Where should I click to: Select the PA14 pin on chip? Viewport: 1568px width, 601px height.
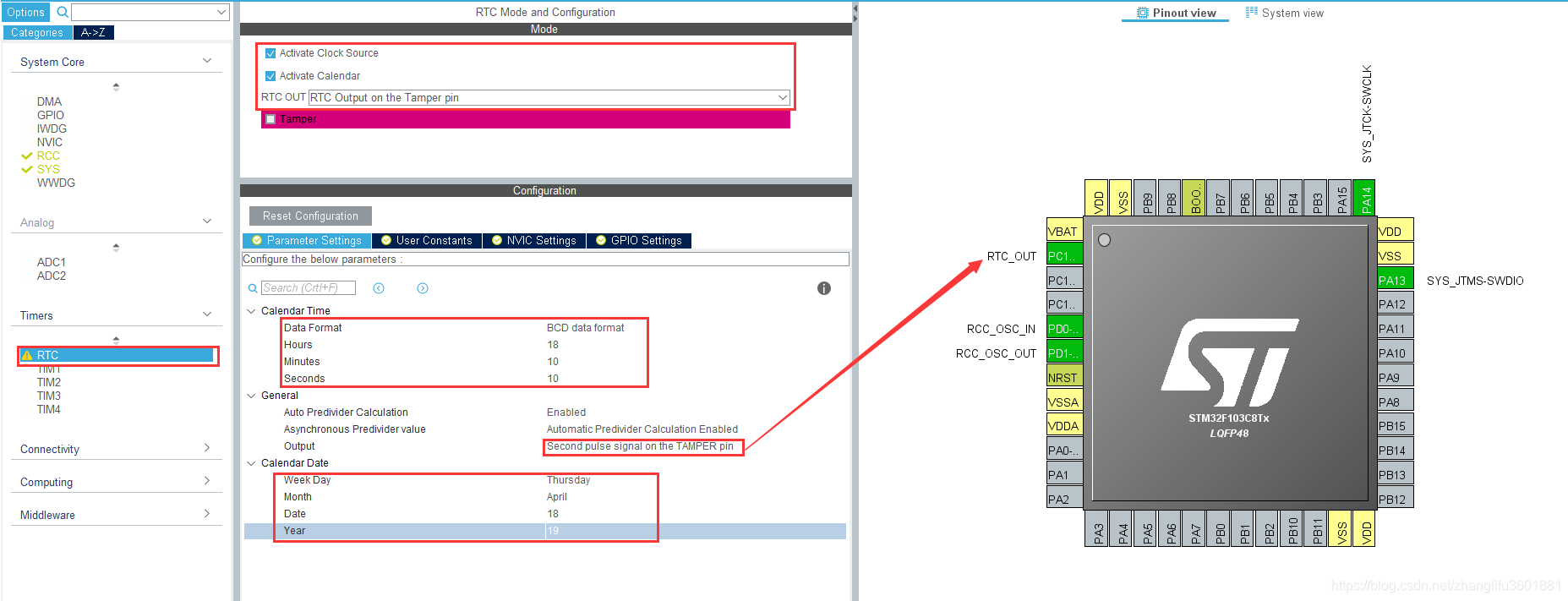1364,198
